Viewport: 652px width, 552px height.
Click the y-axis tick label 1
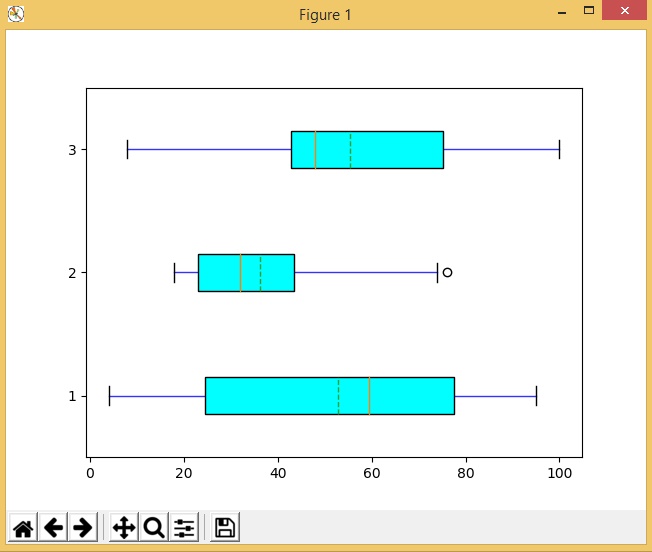click(72, 396)
